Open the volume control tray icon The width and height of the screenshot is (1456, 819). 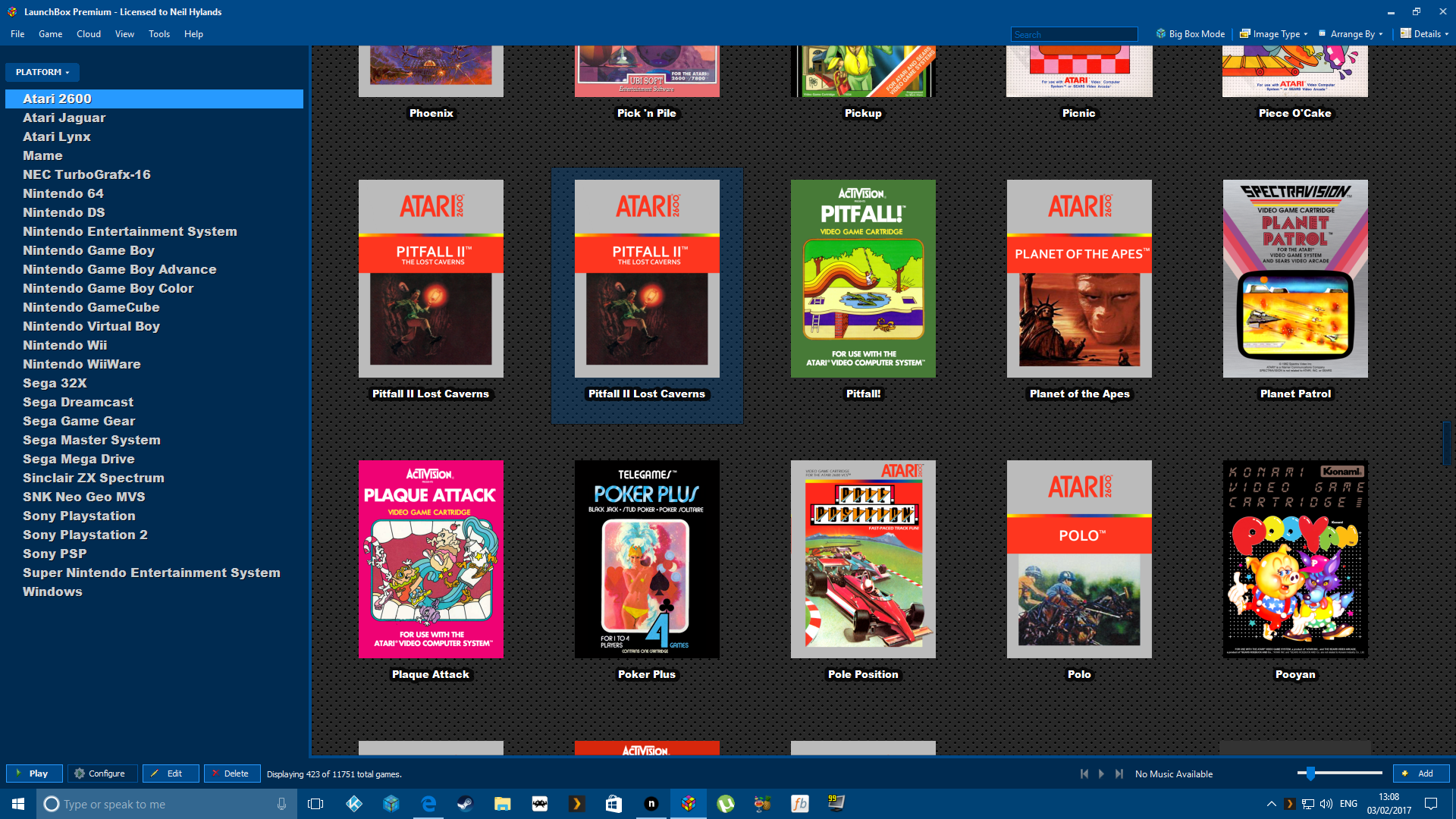pos(1326,804)
